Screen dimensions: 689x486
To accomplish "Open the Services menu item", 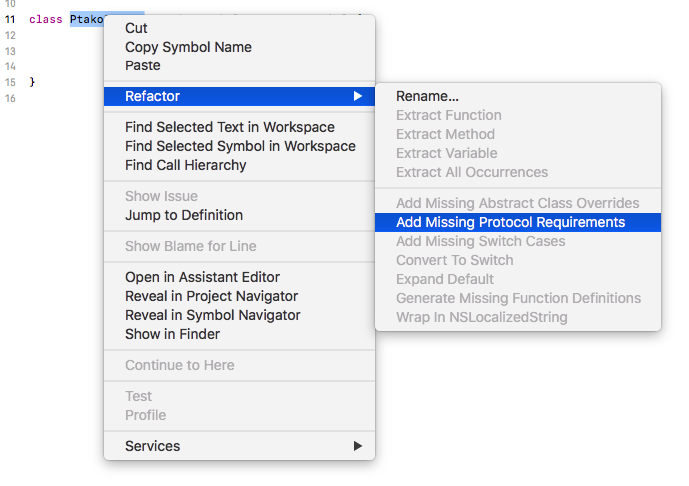I will [152, 446].
